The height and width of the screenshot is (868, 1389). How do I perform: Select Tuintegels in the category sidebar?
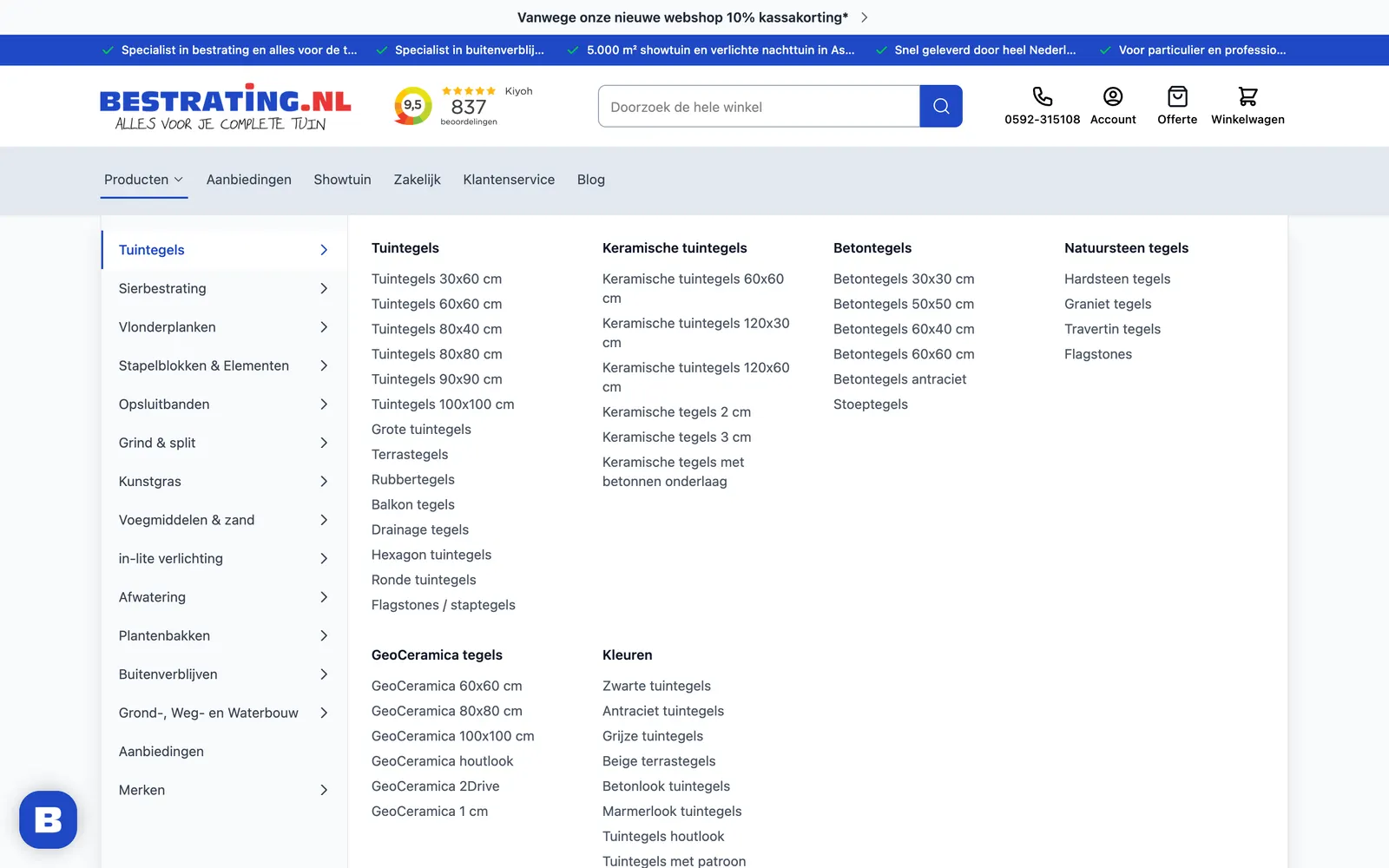224,250
